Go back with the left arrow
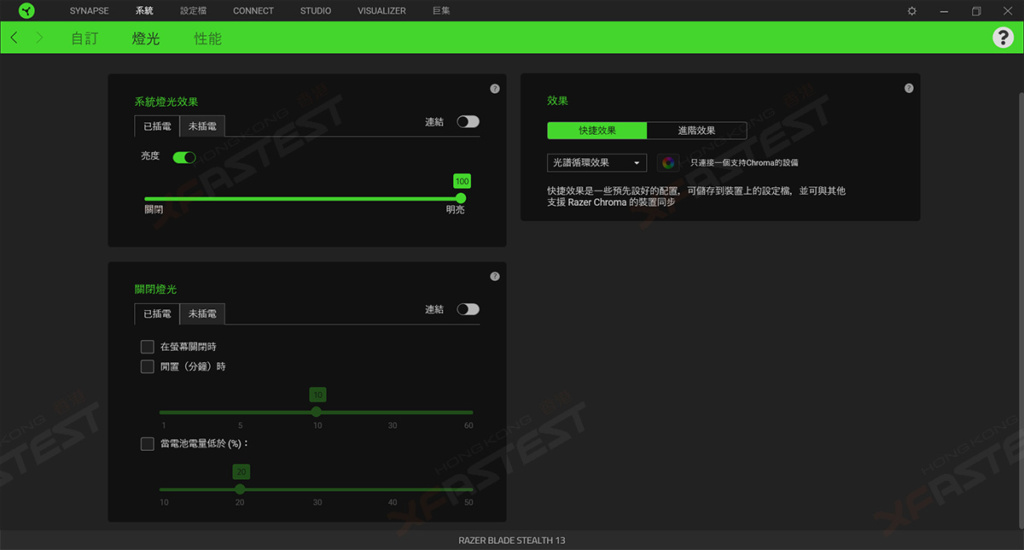The image size is (1024, 550). tap(14, 38)
